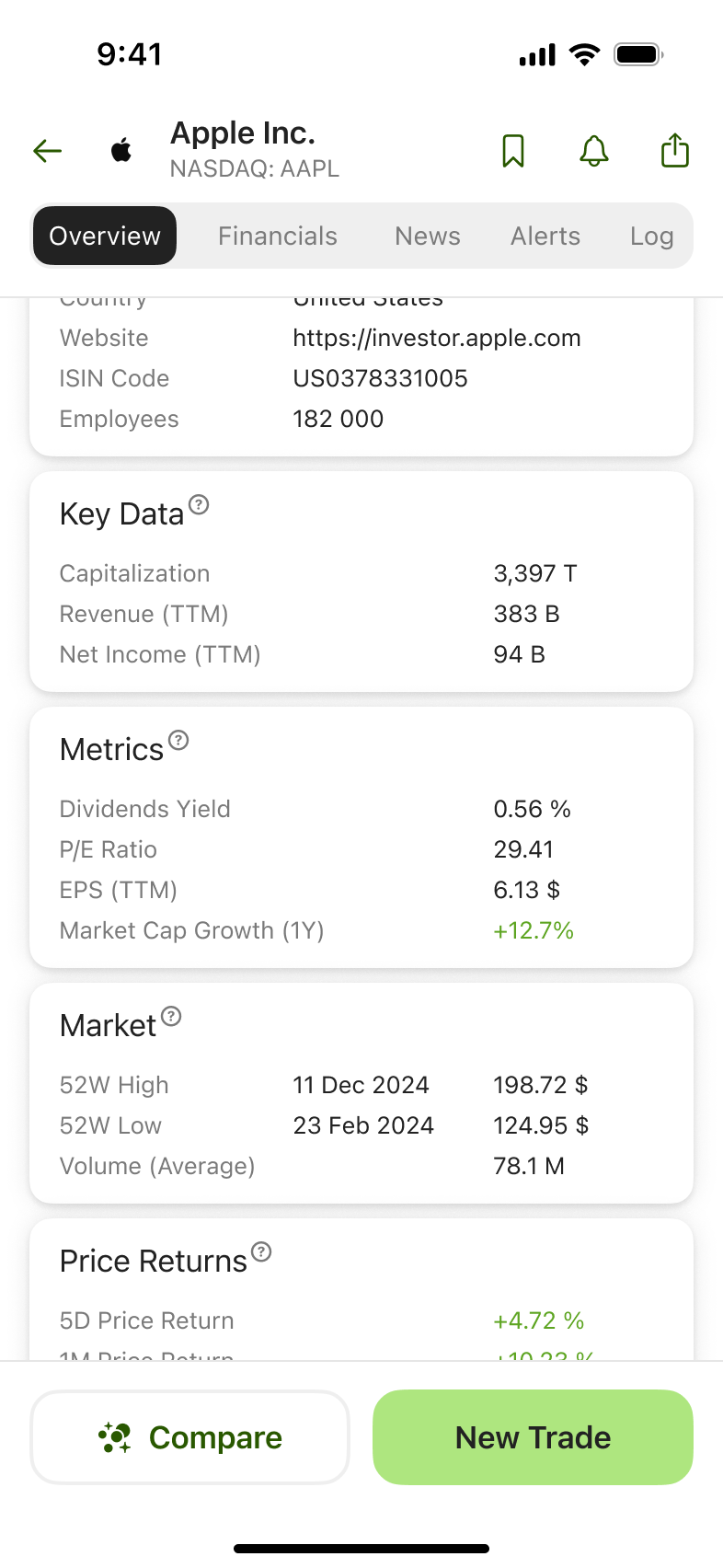Select the Log tab
723x1568 pixels.
click(x=651, y=236)
